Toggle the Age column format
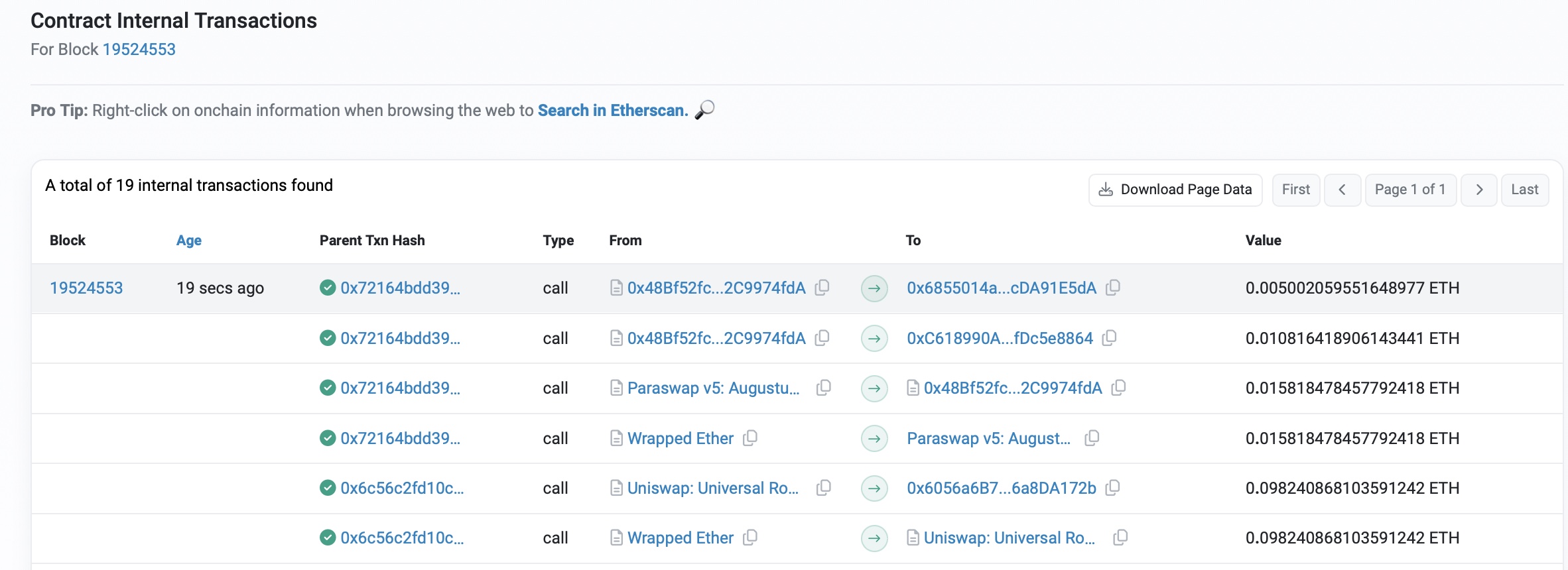This screenshot has height=570, width=1568. click(189, 241)
